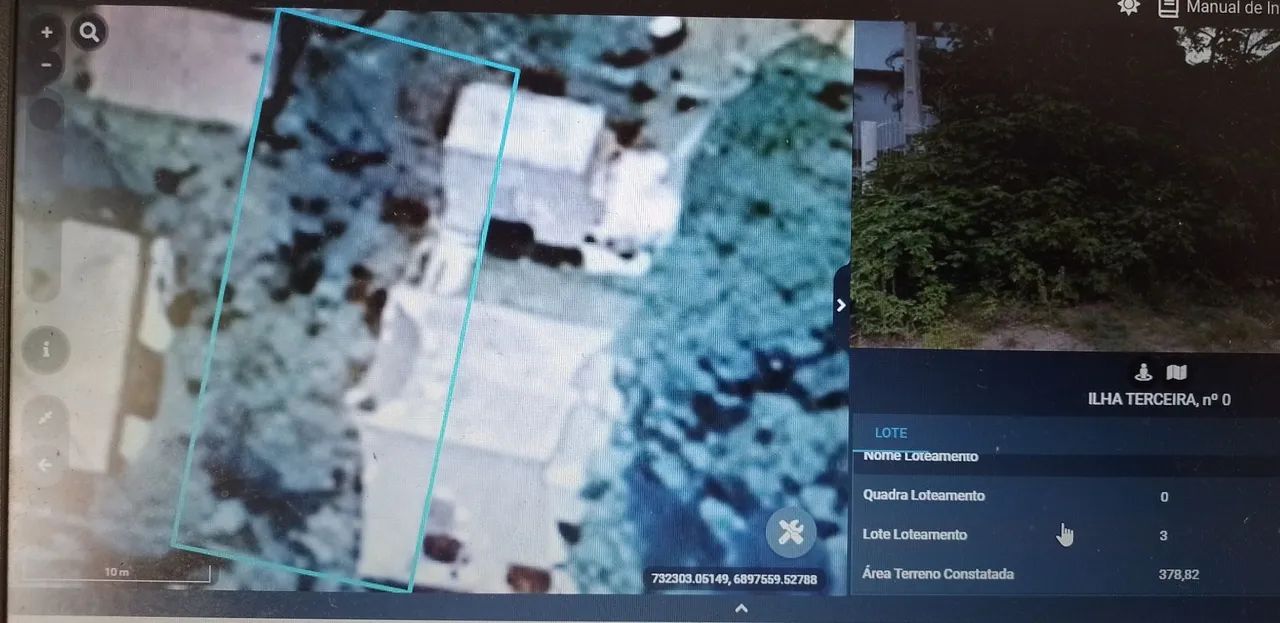Viewport: 1280px width, 623px height.
Task: Click the map icon above the address
Action: (1177, 373)
